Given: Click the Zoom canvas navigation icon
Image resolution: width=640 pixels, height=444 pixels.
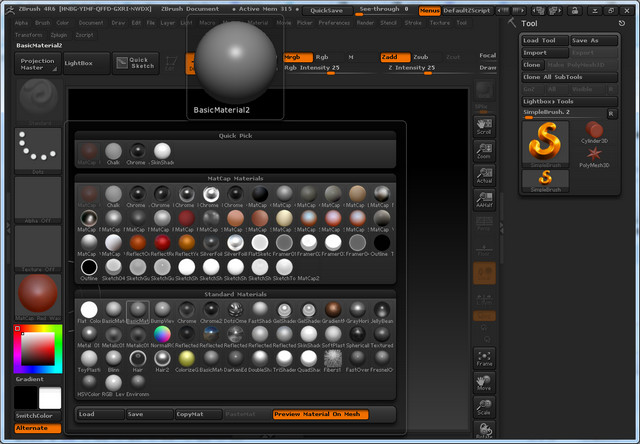Looking at the screenshot, I should pyautogui.click(x=484, y=151).
